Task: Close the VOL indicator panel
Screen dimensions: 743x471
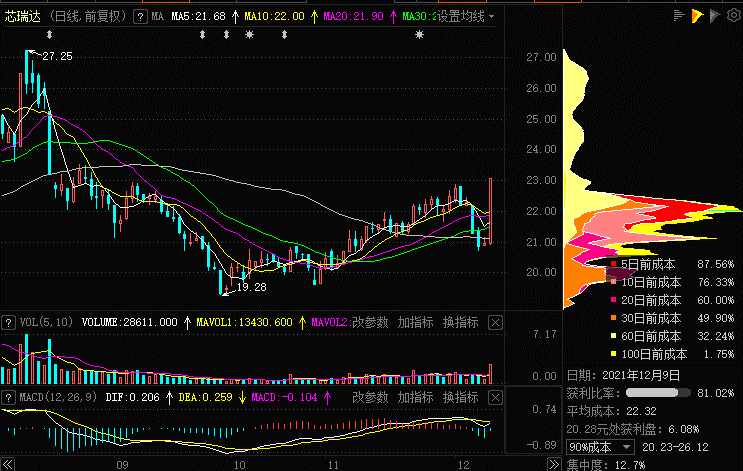Action: point(494,323)
